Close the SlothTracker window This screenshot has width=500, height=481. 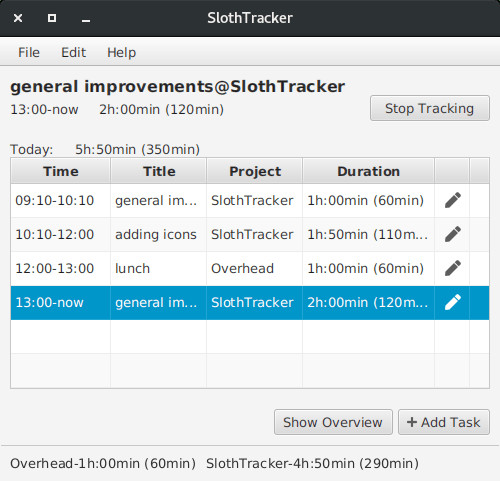[18, 18]
